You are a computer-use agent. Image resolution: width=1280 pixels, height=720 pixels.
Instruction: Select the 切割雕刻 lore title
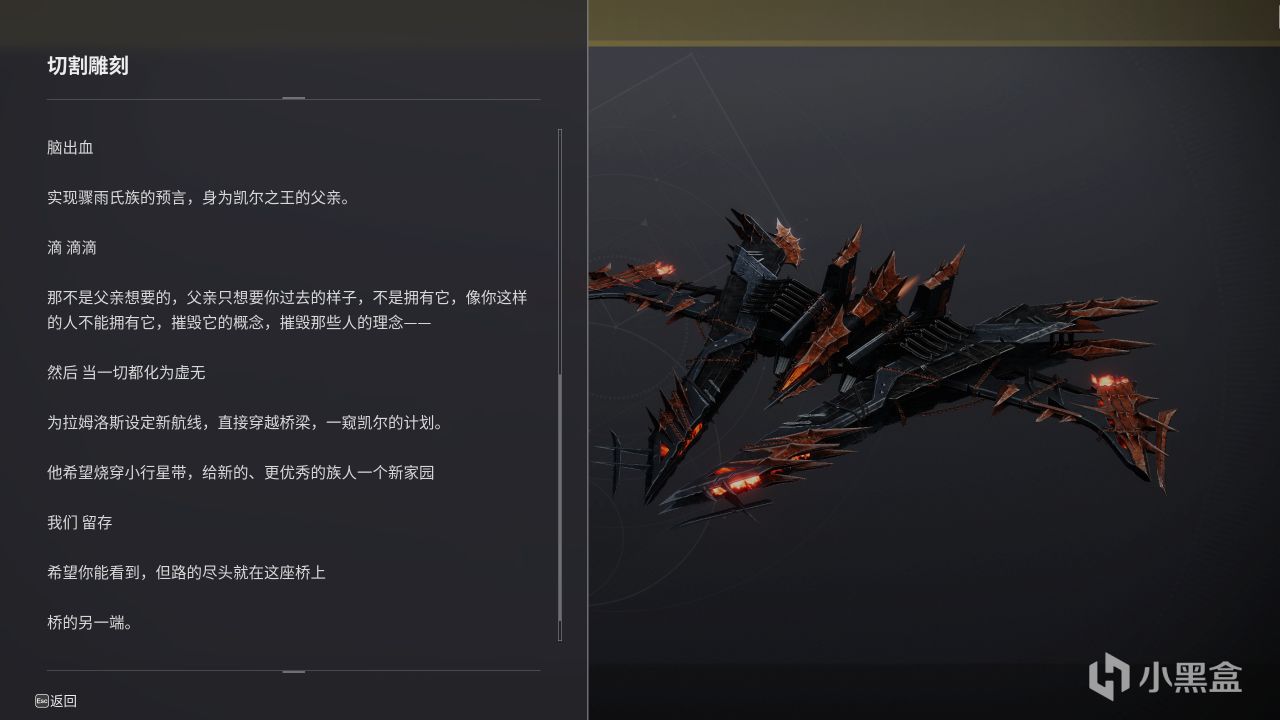point(88,66)
